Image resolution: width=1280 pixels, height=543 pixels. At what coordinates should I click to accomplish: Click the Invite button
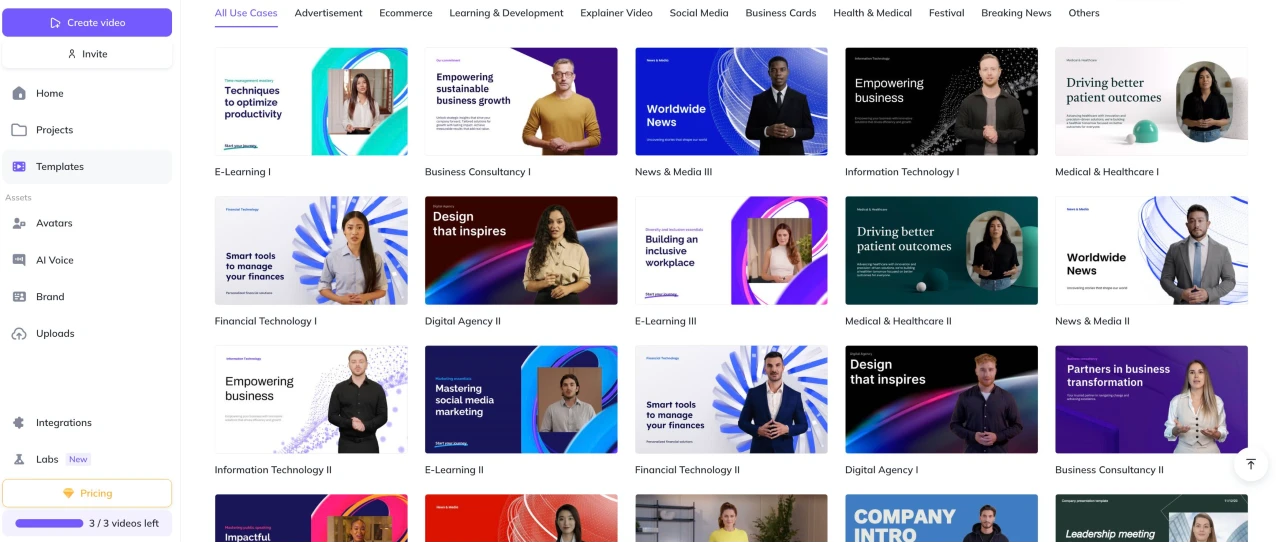point(87,54)
